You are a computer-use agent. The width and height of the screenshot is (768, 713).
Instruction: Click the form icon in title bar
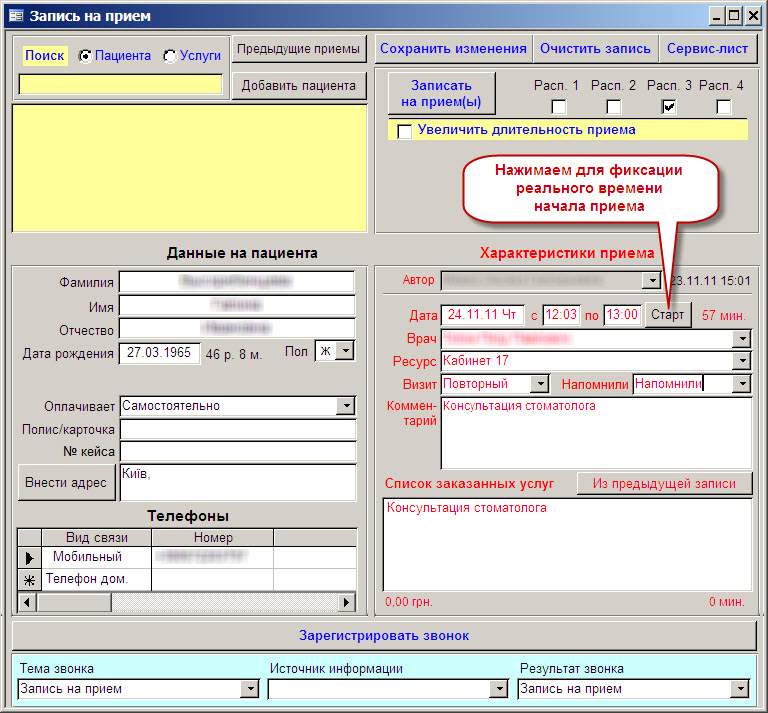[16, 16]
